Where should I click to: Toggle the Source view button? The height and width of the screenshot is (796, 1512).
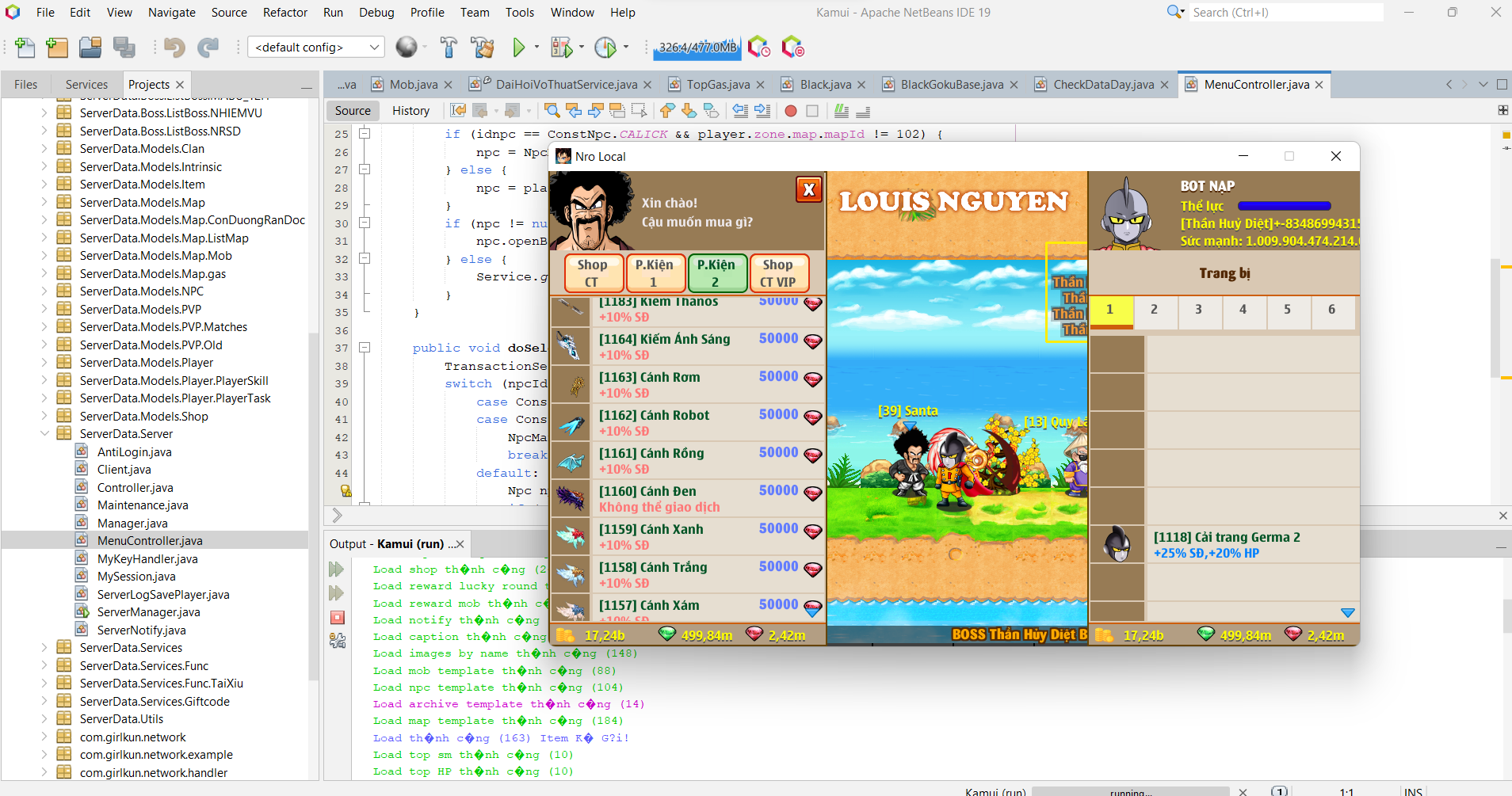click(x=353, y=111)
